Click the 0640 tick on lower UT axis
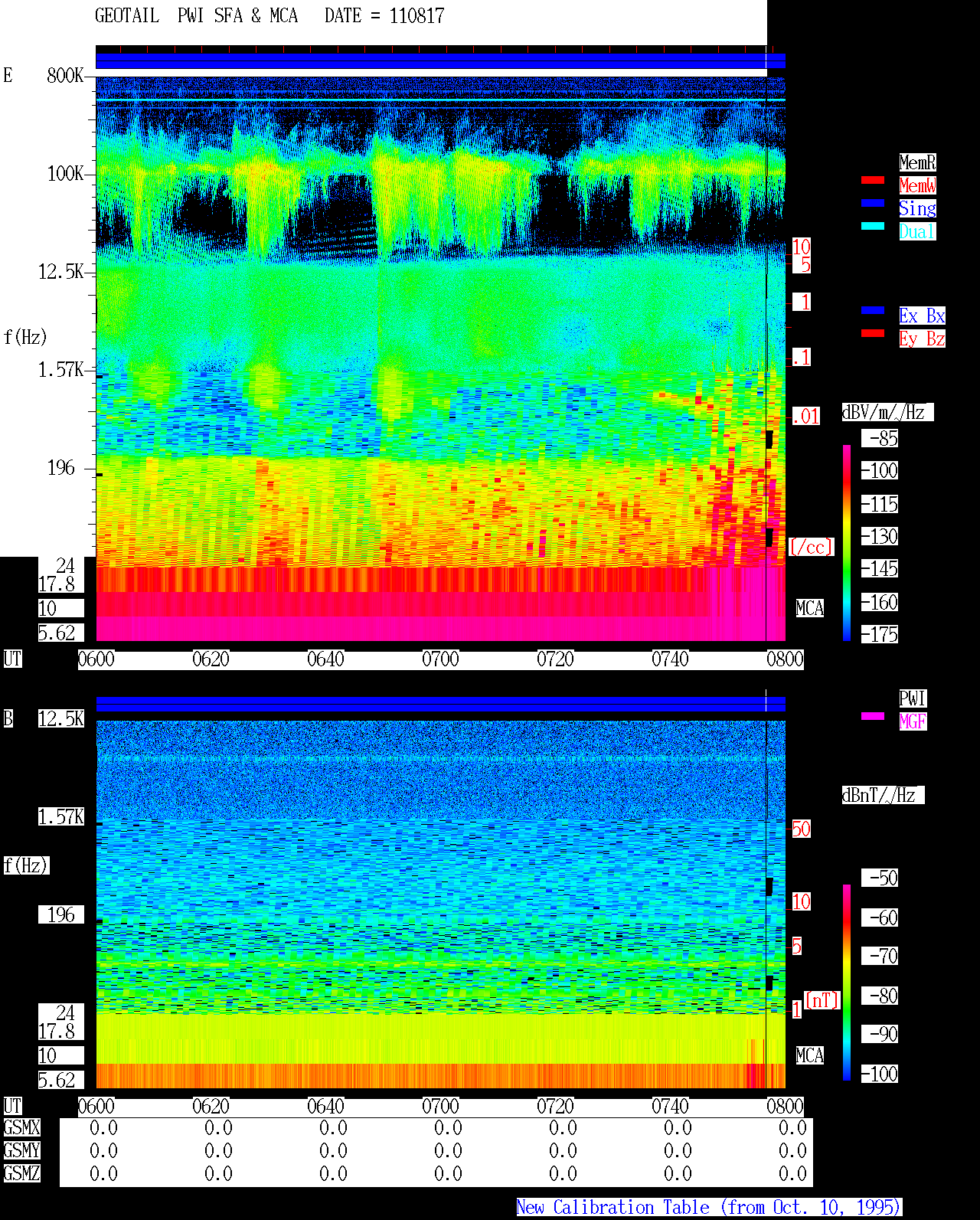This screenshot has width=980, height=1220. (x=326, y=1107)
